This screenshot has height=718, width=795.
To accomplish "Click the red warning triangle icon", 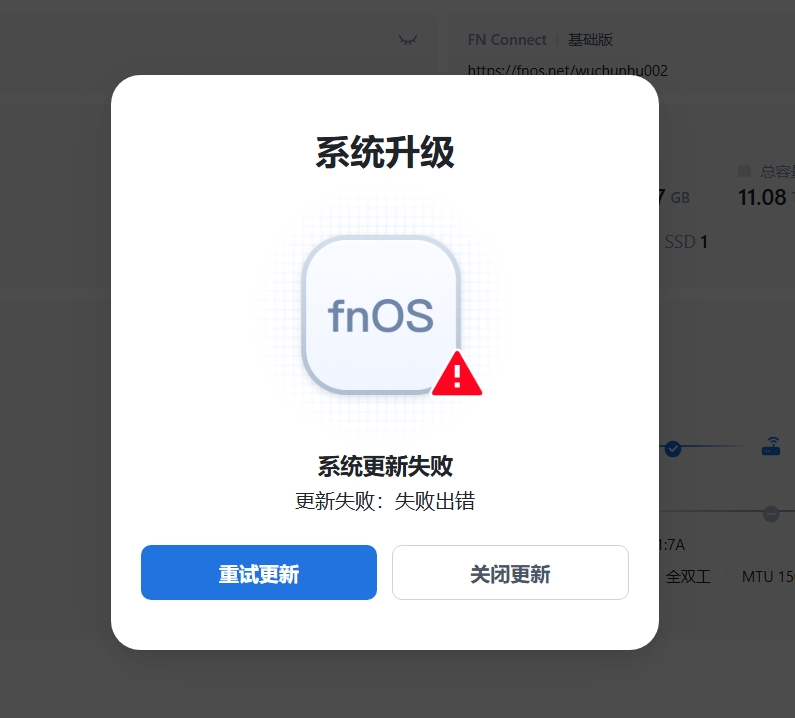I will [x=457, y=374].
